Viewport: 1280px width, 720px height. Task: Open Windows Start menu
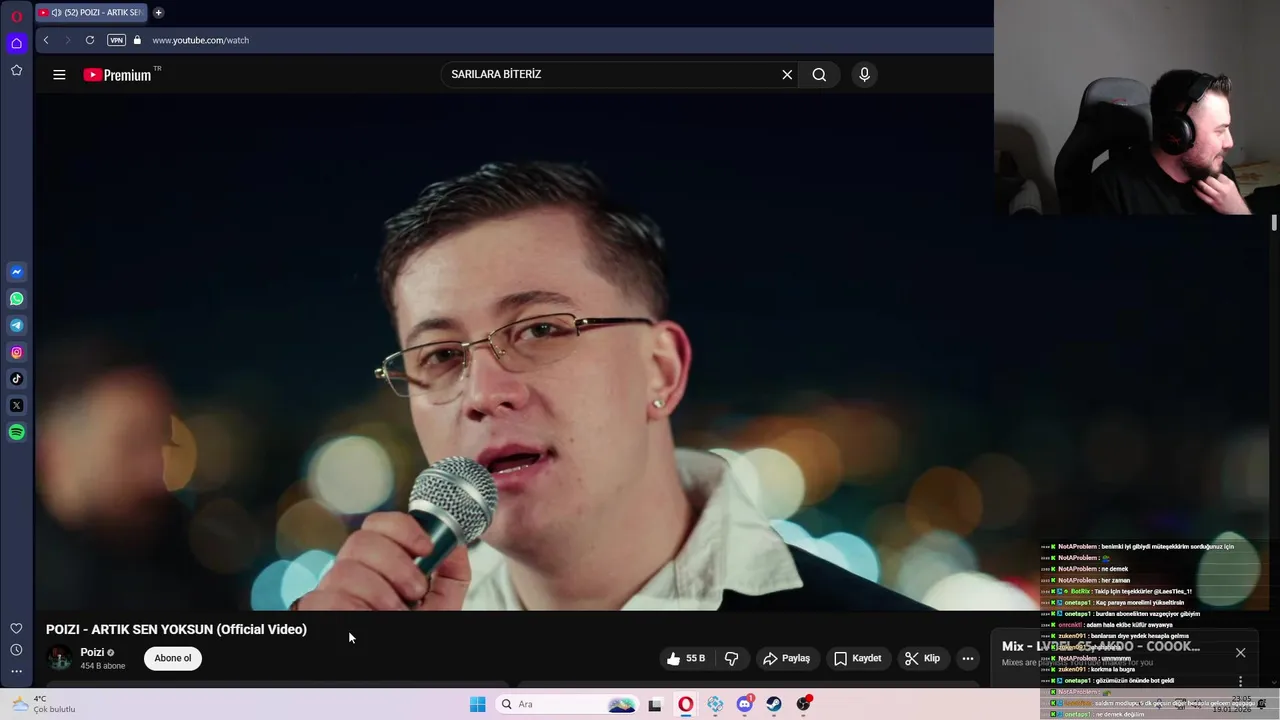click(x=478, y=704)
